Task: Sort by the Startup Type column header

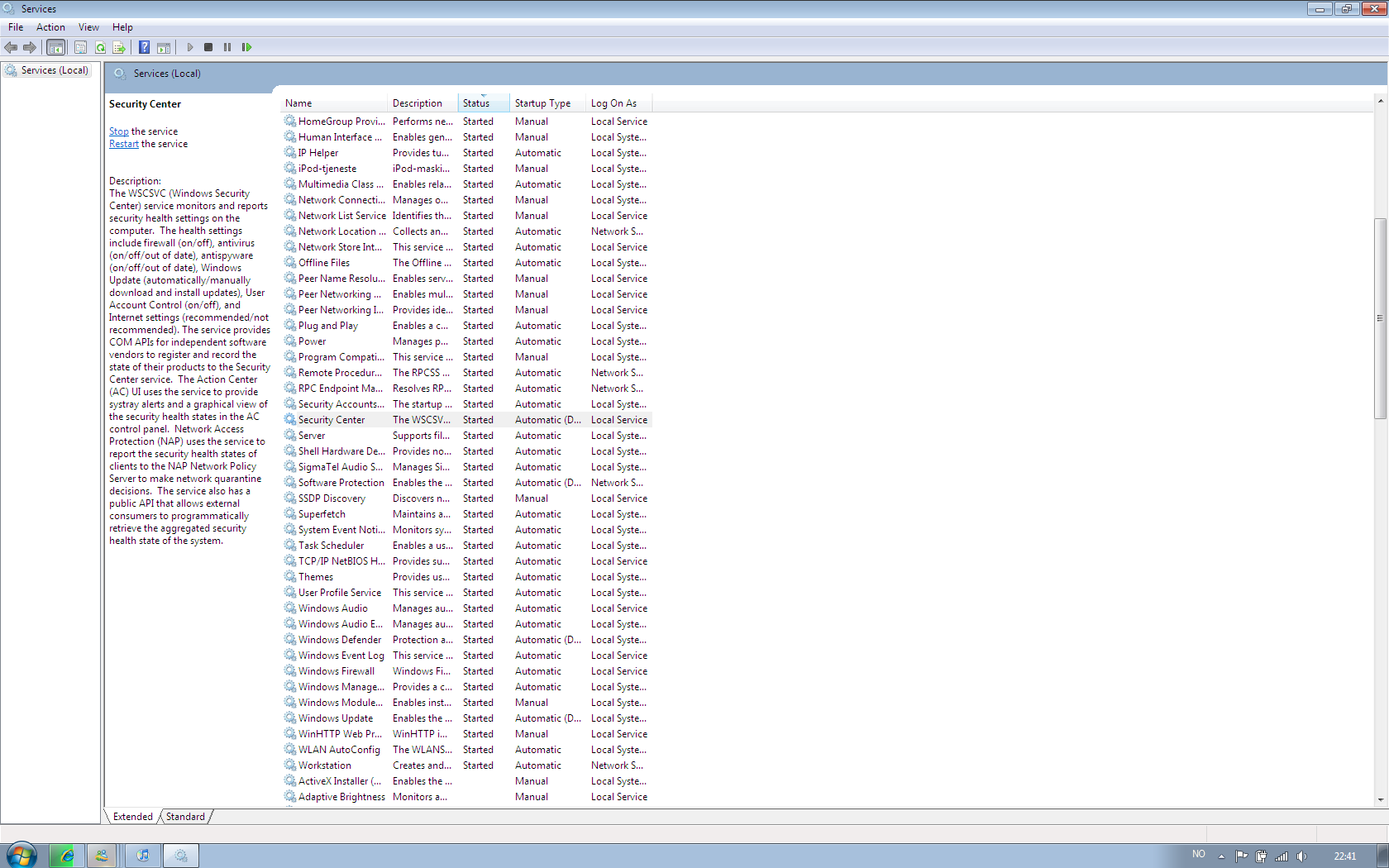Action: [x=547, y=103]
